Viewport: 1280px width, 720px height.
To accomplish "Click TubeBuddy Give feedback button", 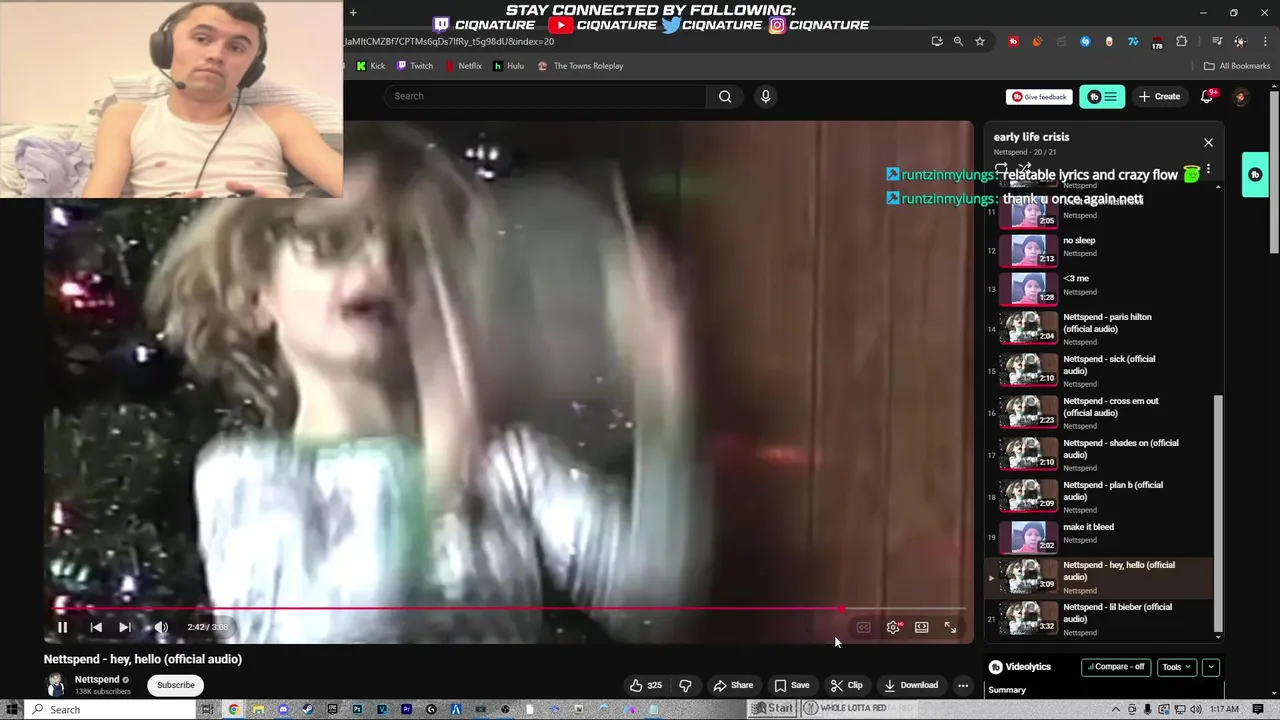I will [1039, 97].
